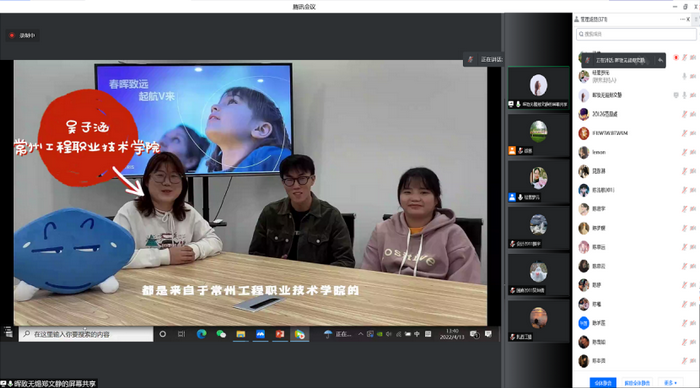Toggle the microphone of participant lemon
This screenshot has width=700, height=389.
684,152
